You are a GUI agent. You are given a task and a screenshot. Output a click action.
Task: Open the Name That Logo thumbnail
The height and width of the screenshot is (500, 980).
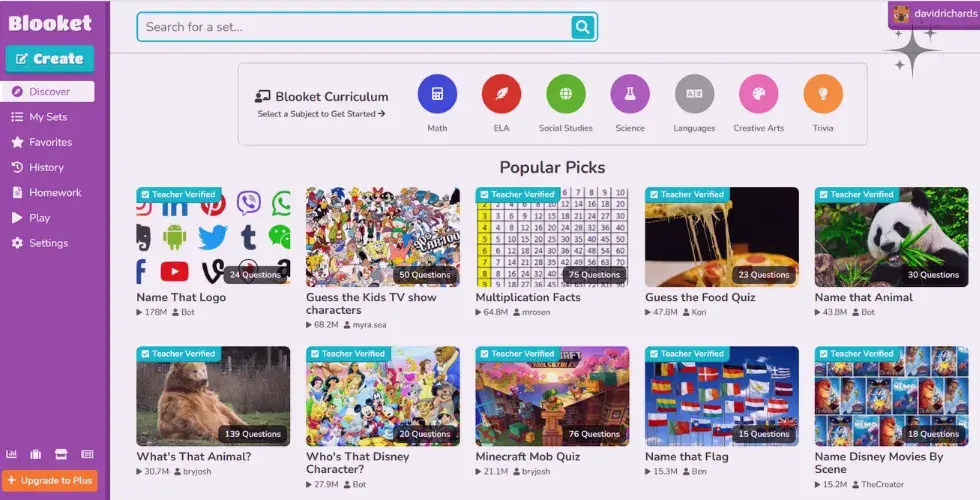[213, 237]
